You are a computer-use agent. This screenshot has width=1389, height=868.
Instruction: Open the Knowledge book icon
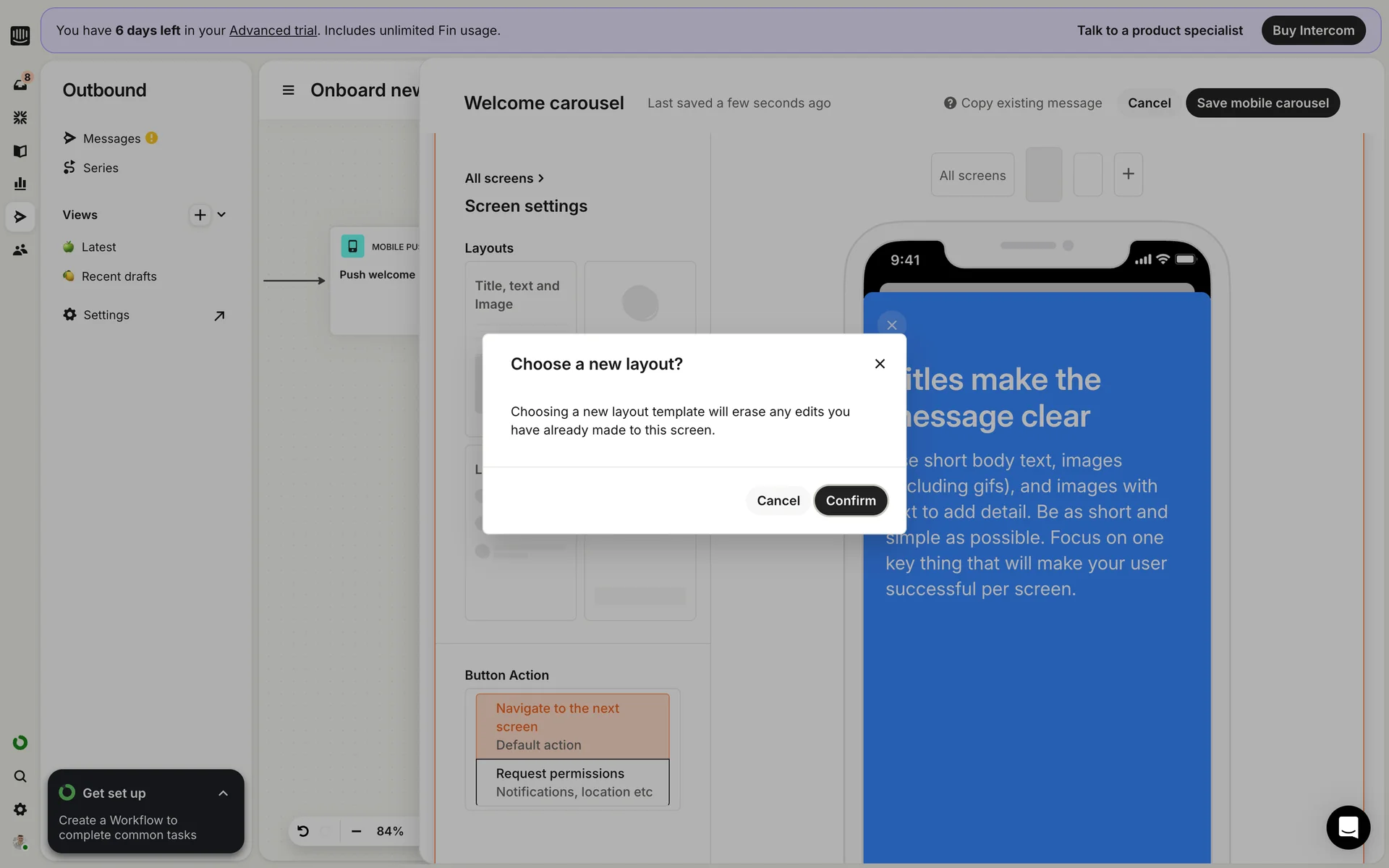(20, 150)
